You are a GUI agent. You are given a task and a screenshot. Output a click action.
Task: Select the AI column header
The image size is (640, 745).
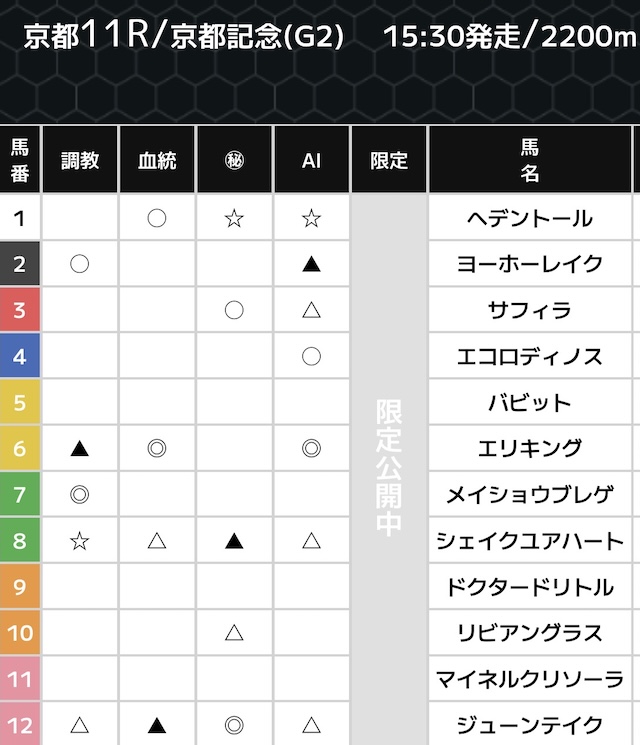(x=311, y=160)
